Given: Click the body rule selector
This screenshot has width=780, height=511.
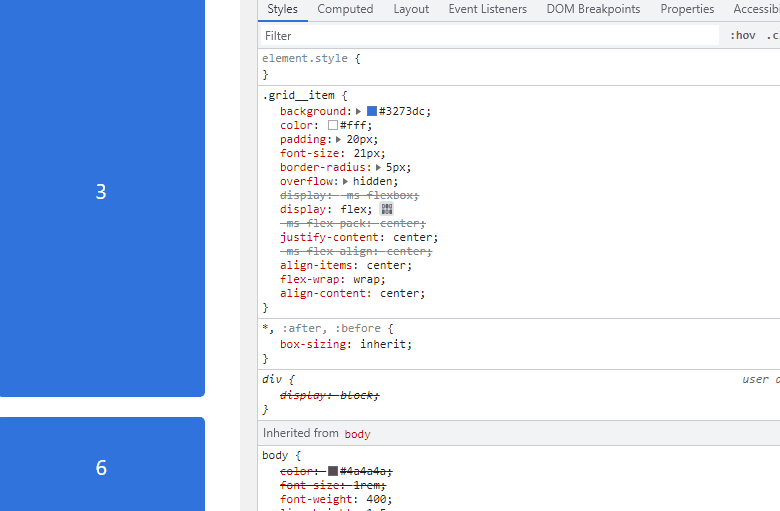Looking at the screenshot, I should pos(275,455).
